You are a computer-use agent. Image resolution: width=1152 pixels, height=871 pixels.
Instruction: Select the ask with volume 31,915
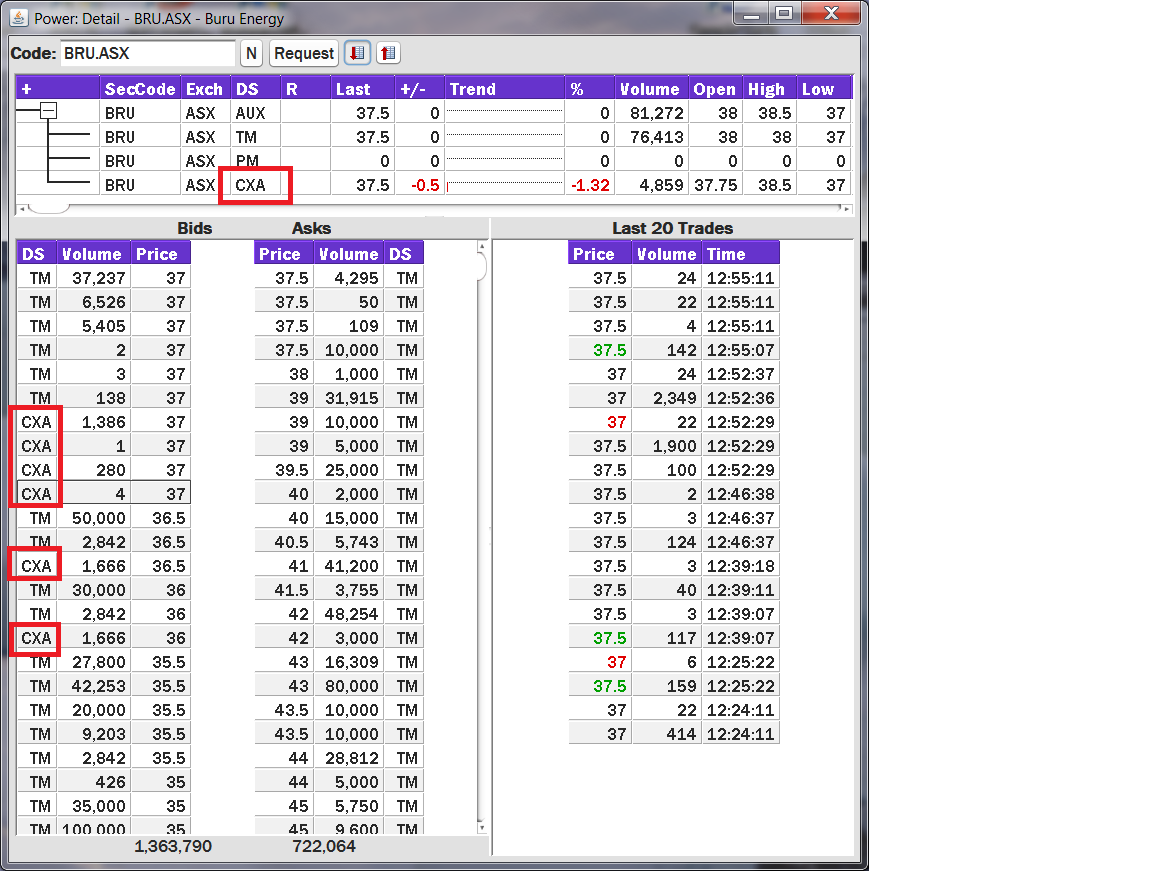[x=339, y=398]
